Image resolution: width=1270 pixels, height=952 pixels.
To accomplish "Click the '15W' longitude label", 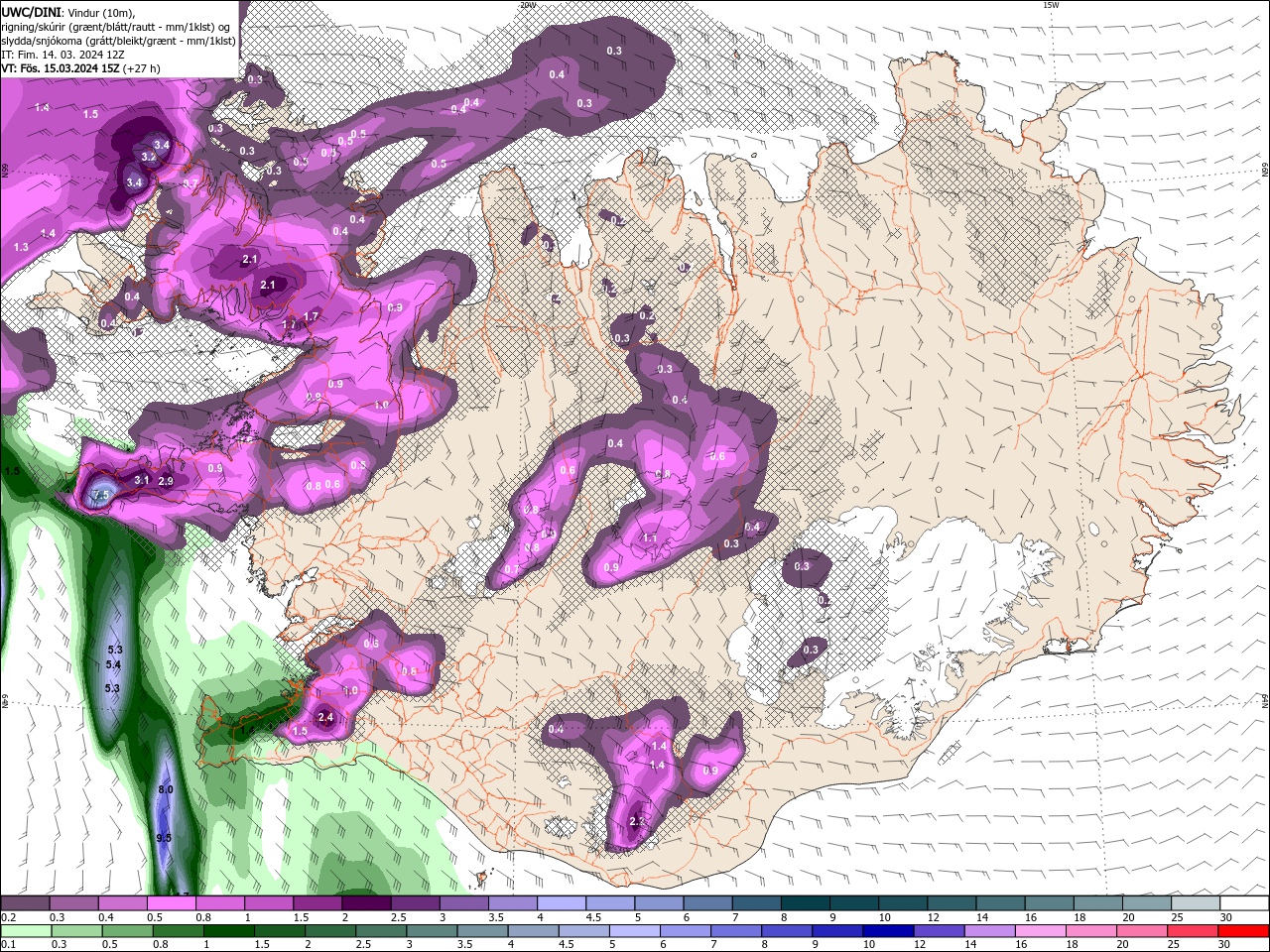I will click(x=1051, y=5).
